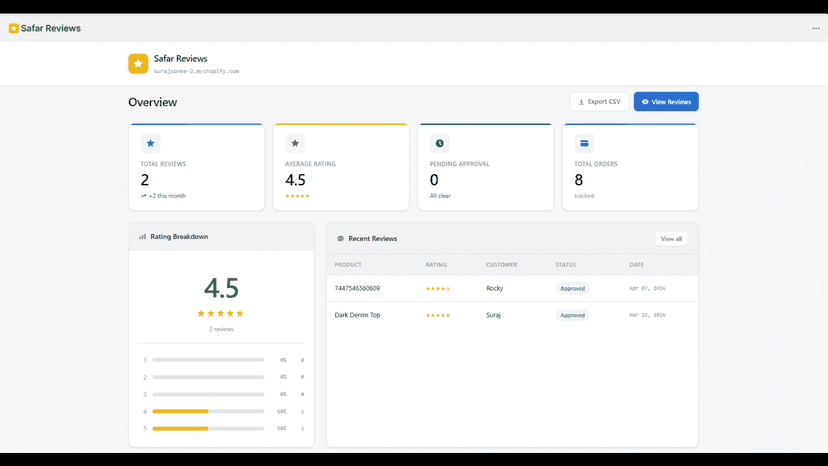Click the small star icon in top bar
Image resolution: width=828 pixels, height=466 pixels.
coord(14,28)
